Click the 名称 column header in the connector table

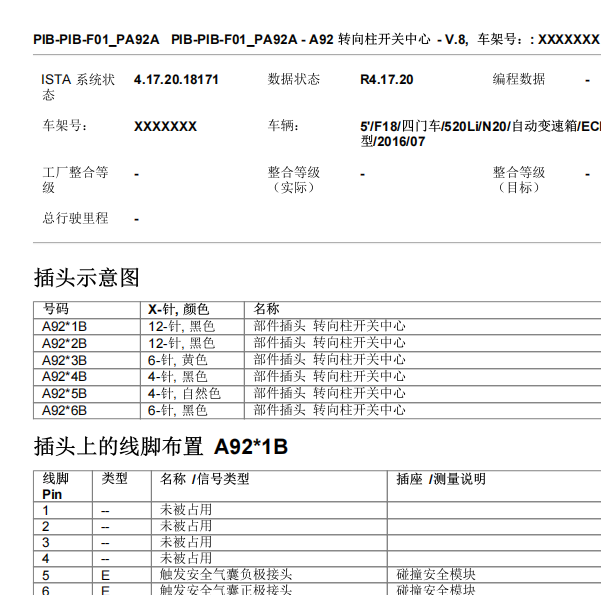(266, 309)
